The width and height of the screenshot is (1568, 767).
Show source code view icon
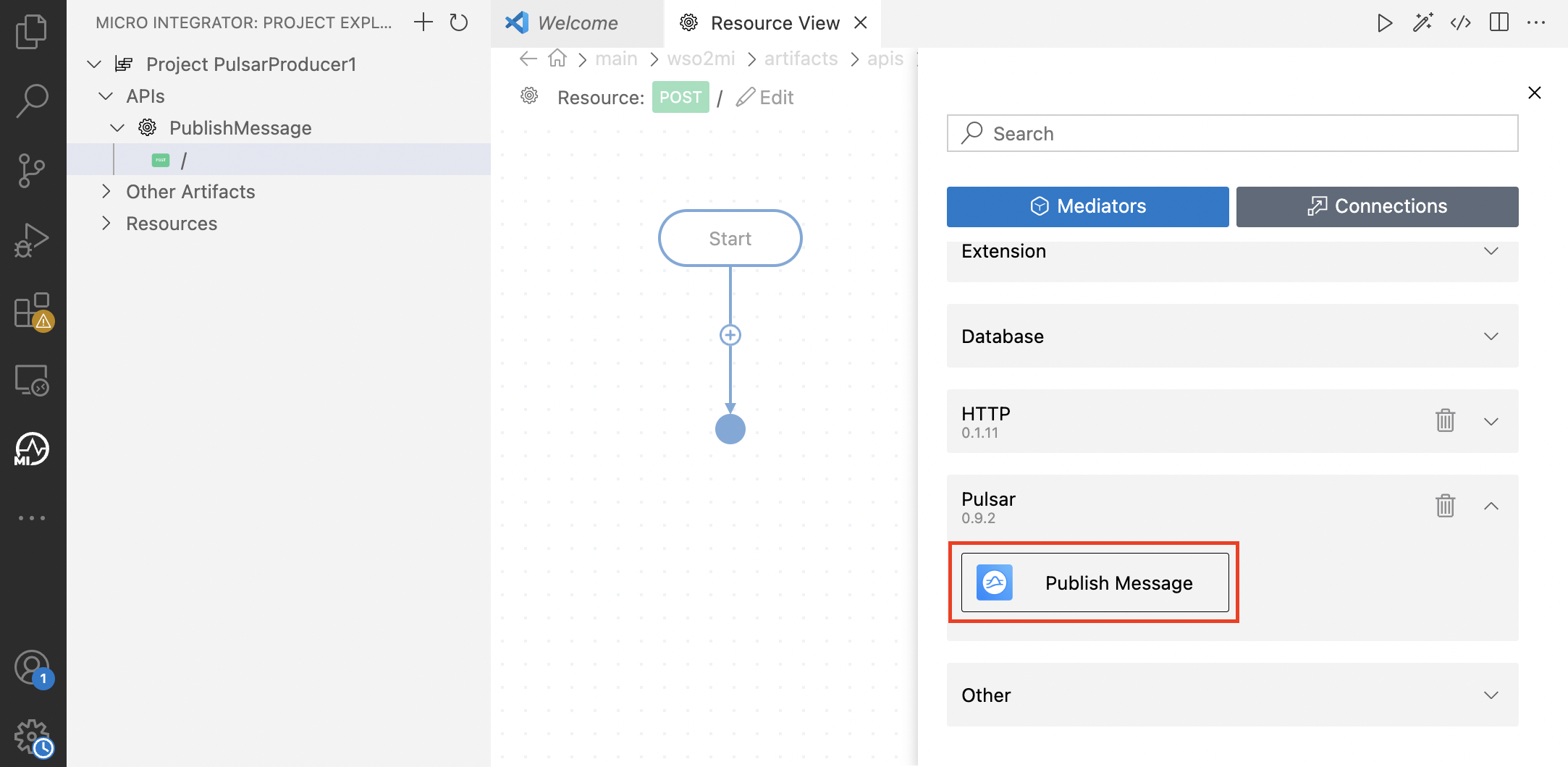1461,23
